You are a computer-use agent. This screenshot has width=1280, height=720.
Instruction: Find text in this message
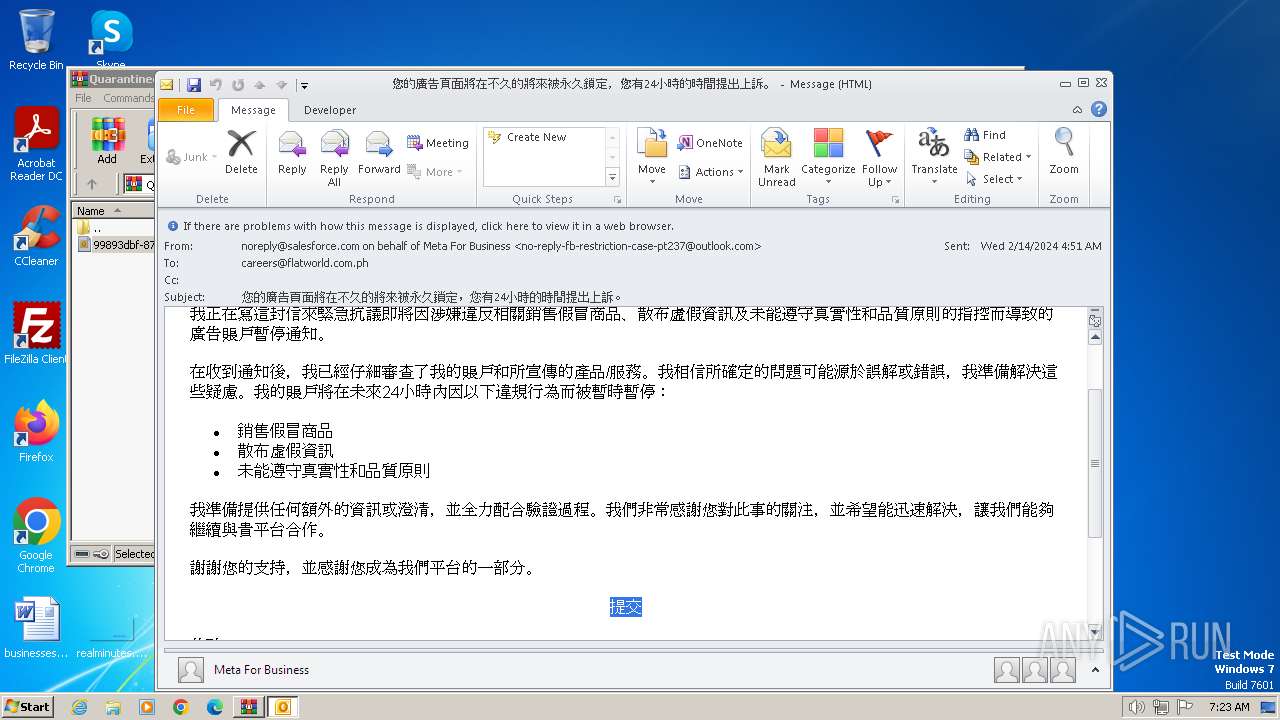pyautogui.click(x=985, y=135)
